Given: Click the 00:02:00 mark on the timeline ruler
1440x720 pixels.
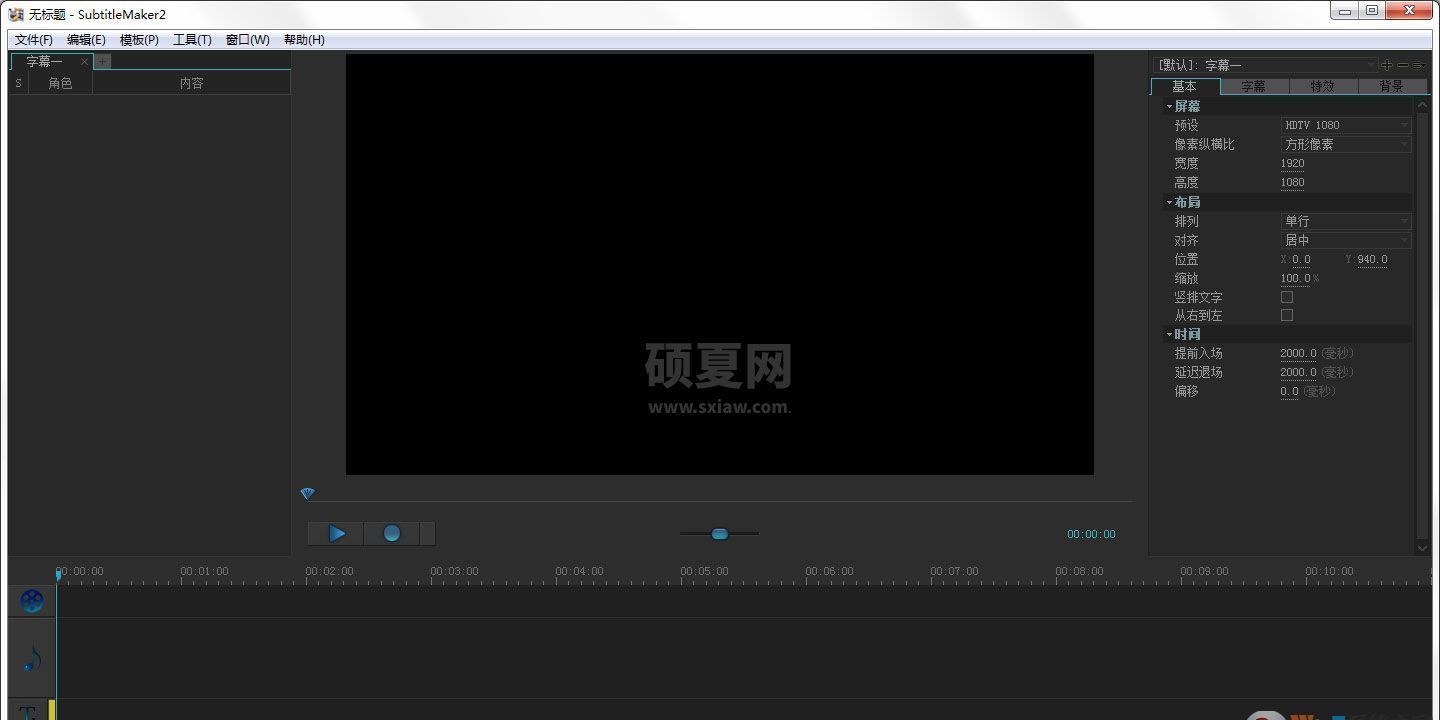Looking at the screenshot, I should 329,572.
